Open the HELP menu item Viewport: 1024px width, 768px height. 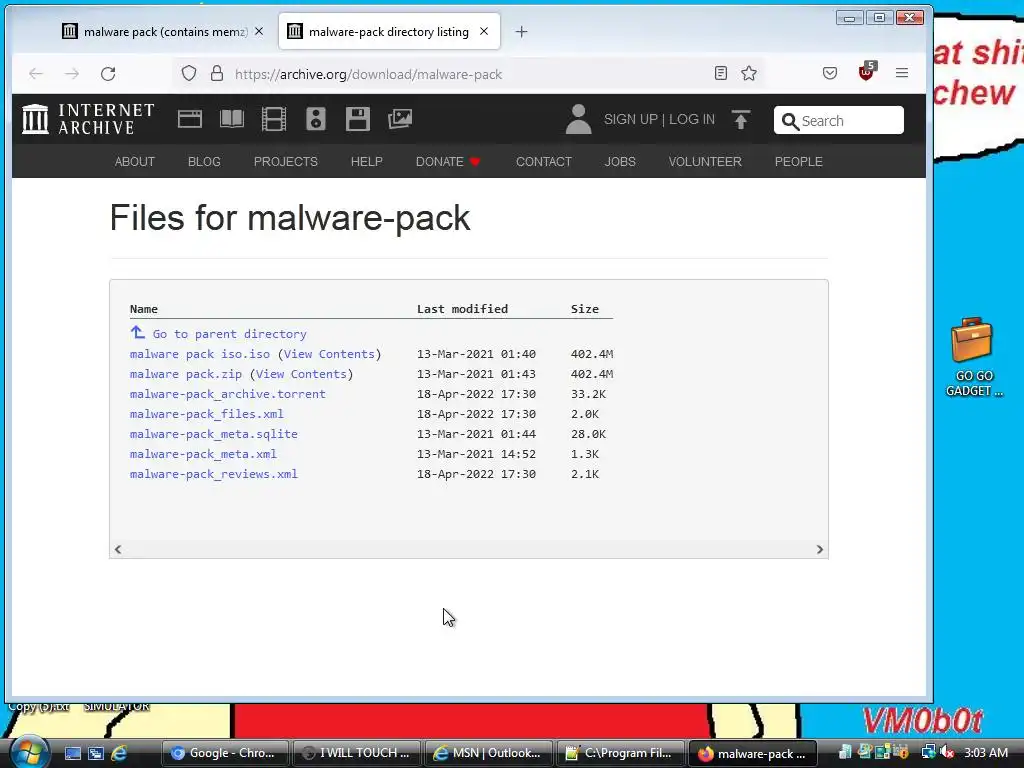[x=366, y=161]
